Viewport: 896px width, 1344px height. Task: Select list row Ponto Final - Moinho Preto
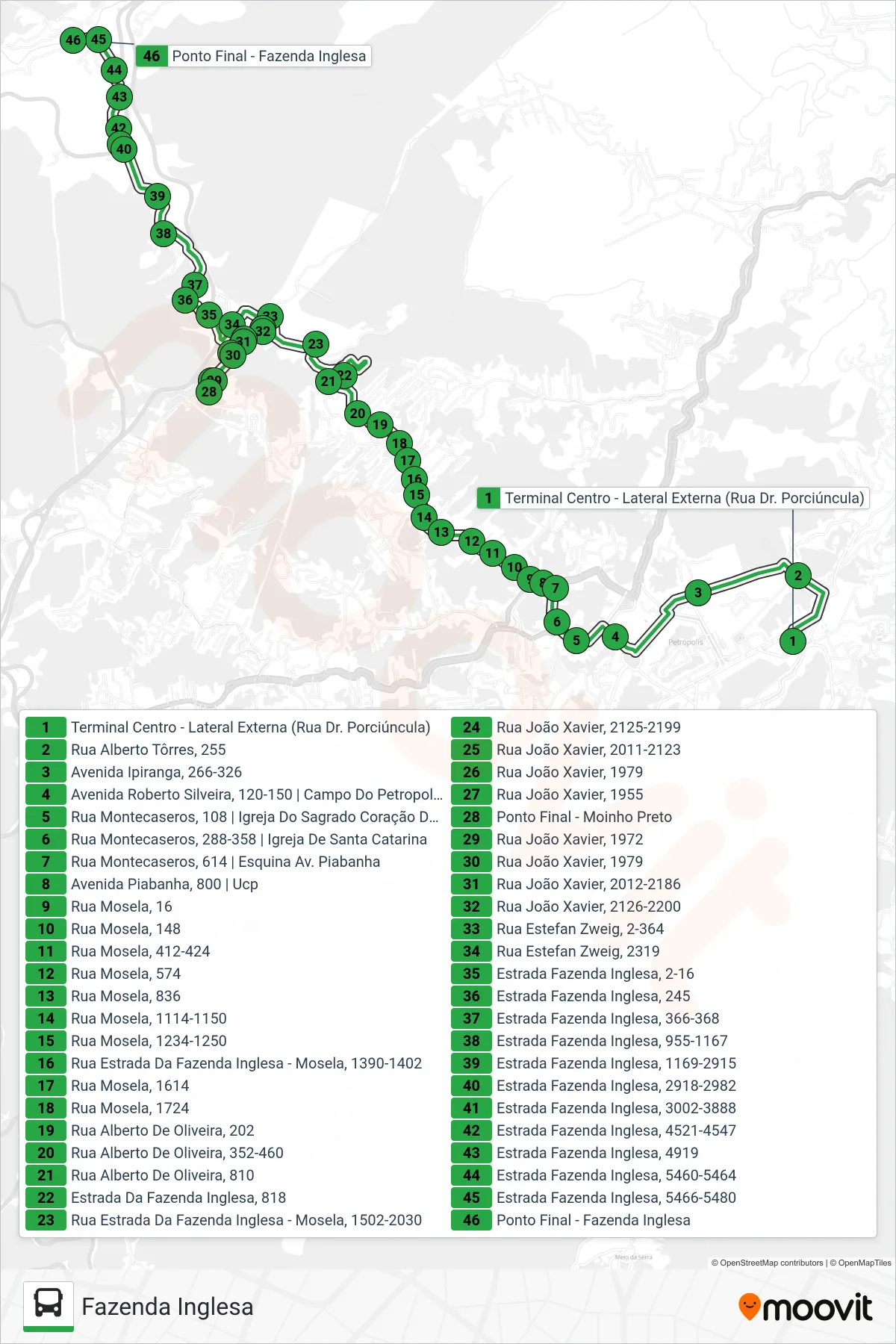click(x=660, y=817)
